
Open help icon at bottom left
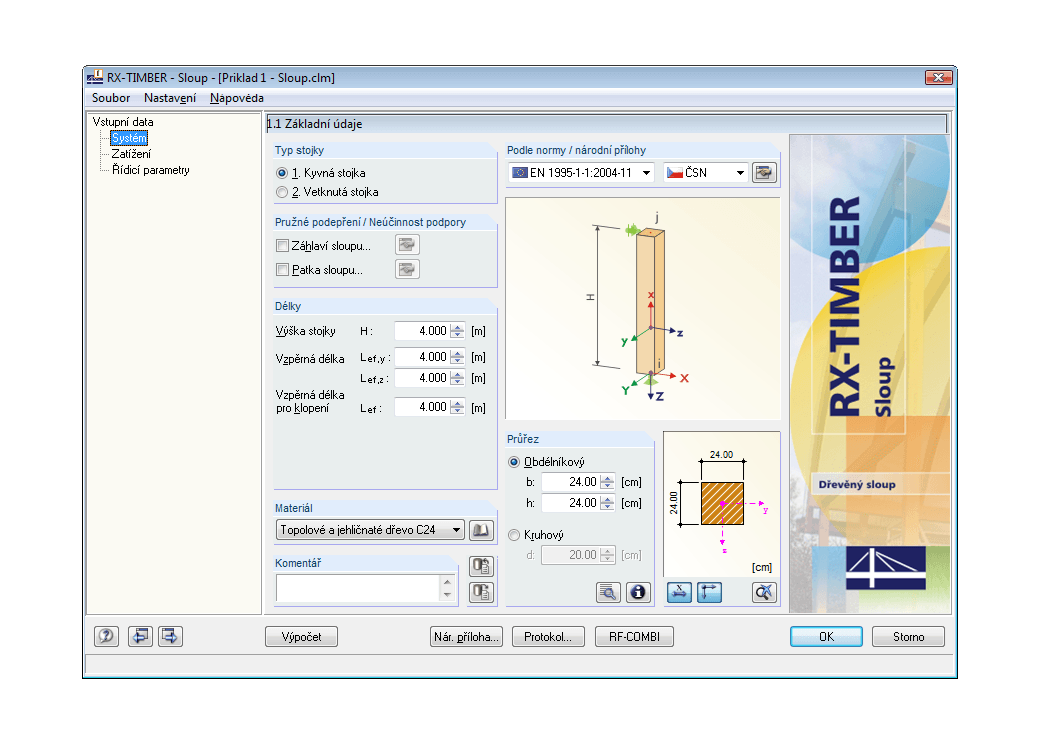point(106,637)
